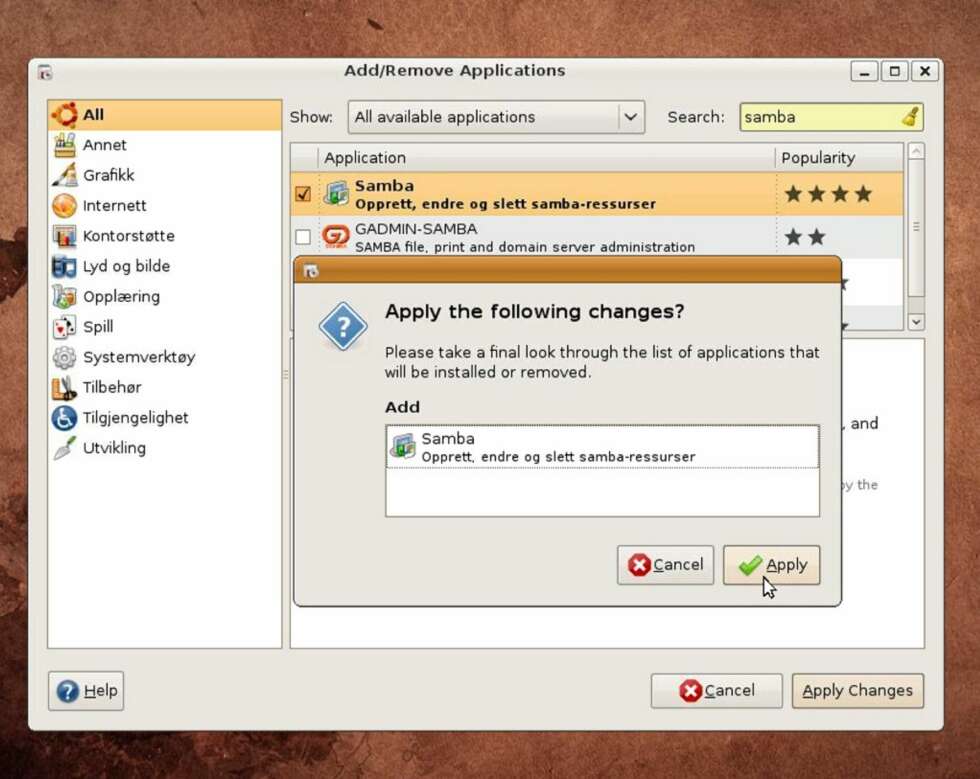Click the 'Apply the following changes?' heading

coord(534,311)
